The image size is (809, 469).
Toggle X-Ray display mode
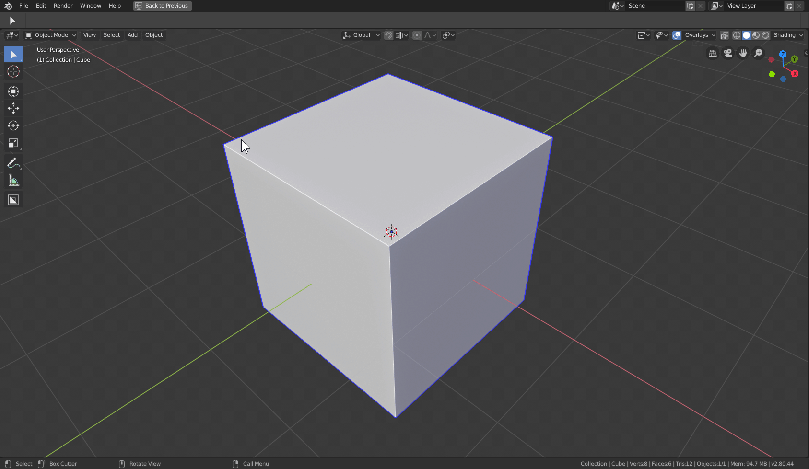(723, 35)
